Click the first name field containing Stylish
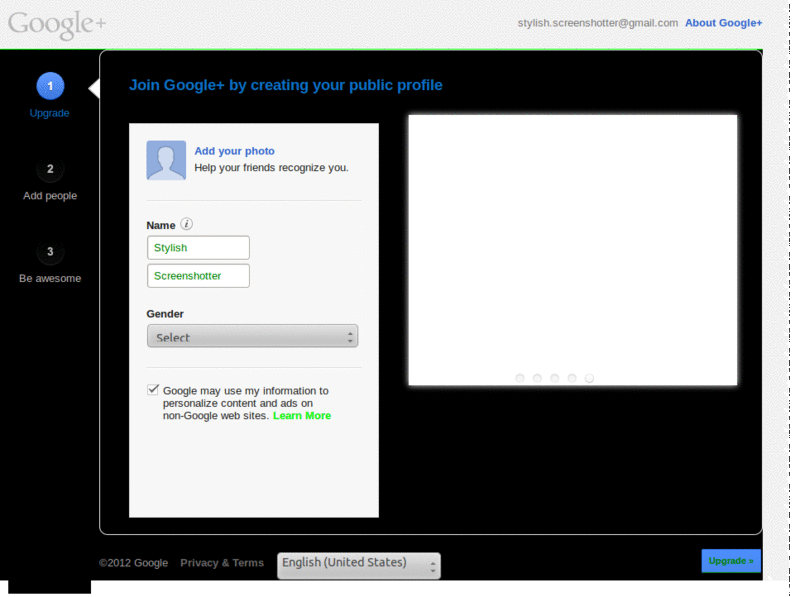 [x=198, y=247]
